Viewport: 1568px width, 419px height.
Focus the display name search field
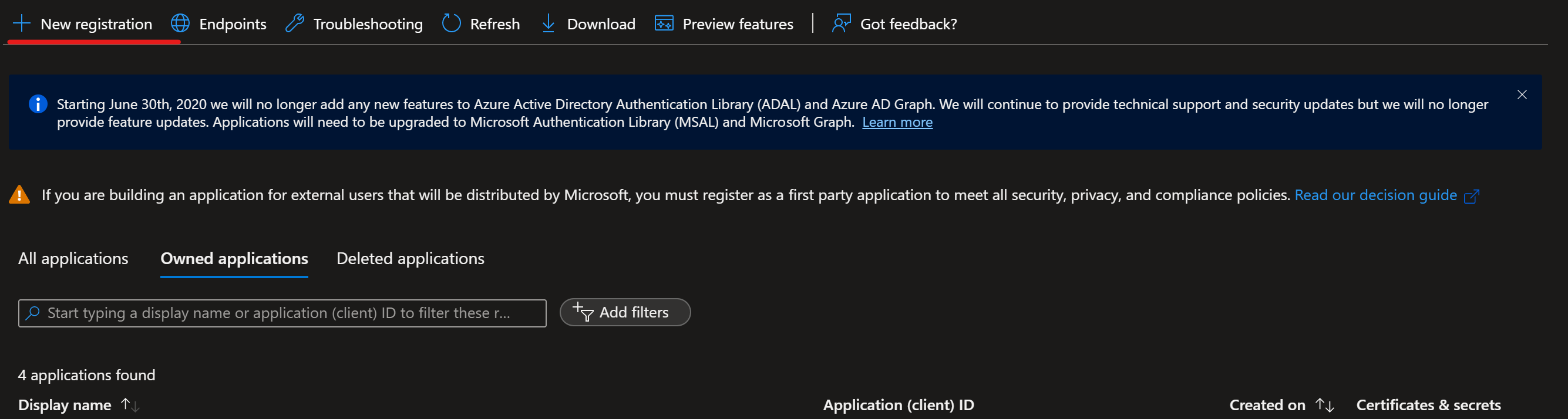[x=286, y=313]
